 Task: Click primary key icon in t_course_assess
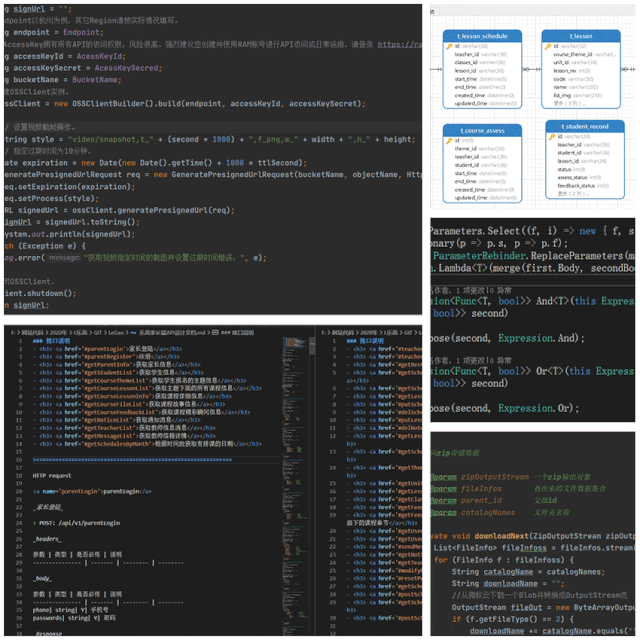[x=449, y=140]
